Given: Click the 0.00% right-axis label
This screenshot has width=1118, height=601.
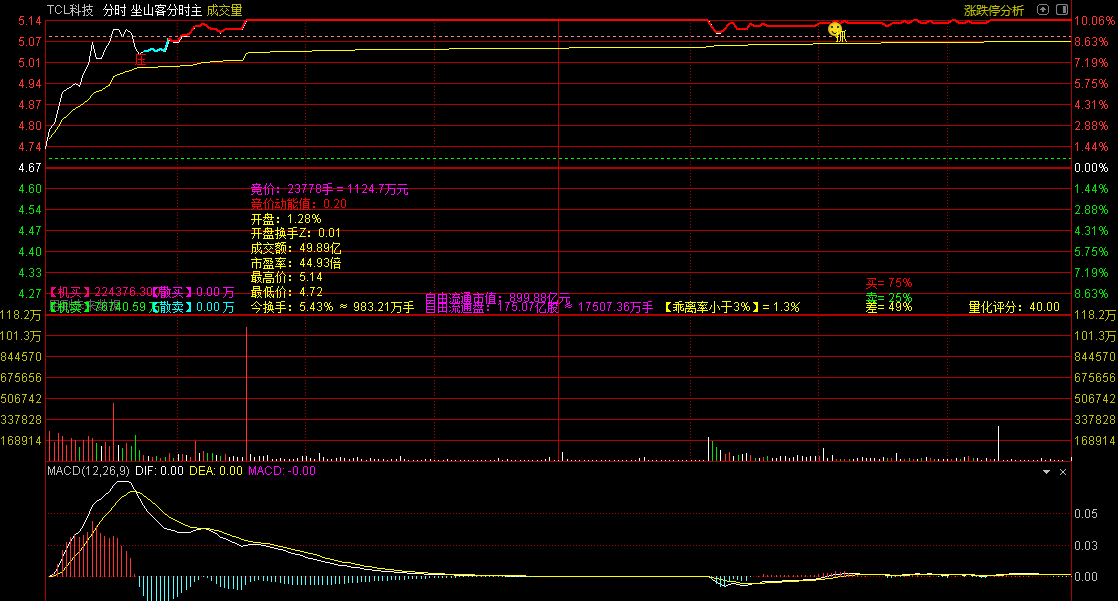Looking at the screenshot, I should pos(1091,168).
